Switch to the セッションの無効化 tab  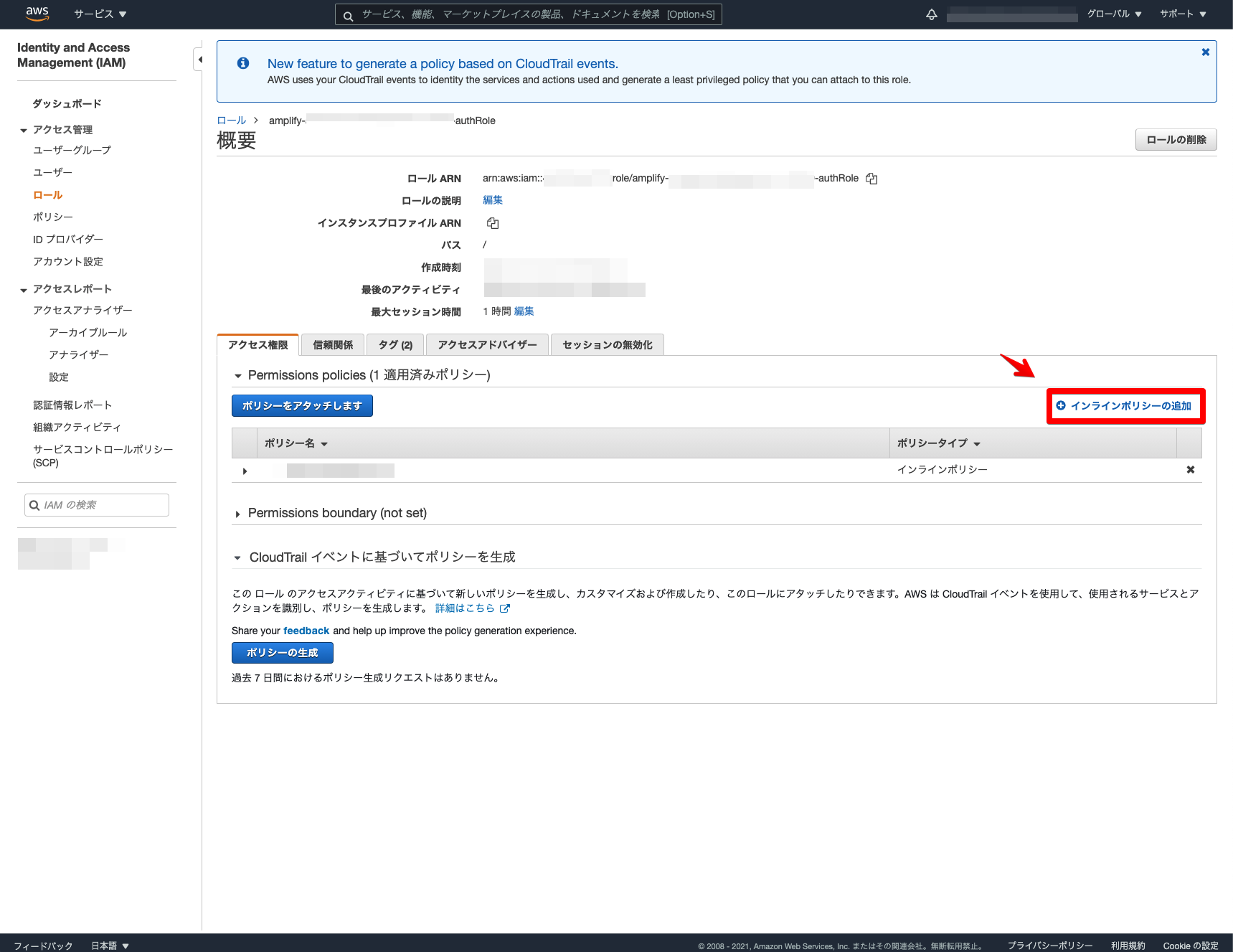(x=608, y=345)
